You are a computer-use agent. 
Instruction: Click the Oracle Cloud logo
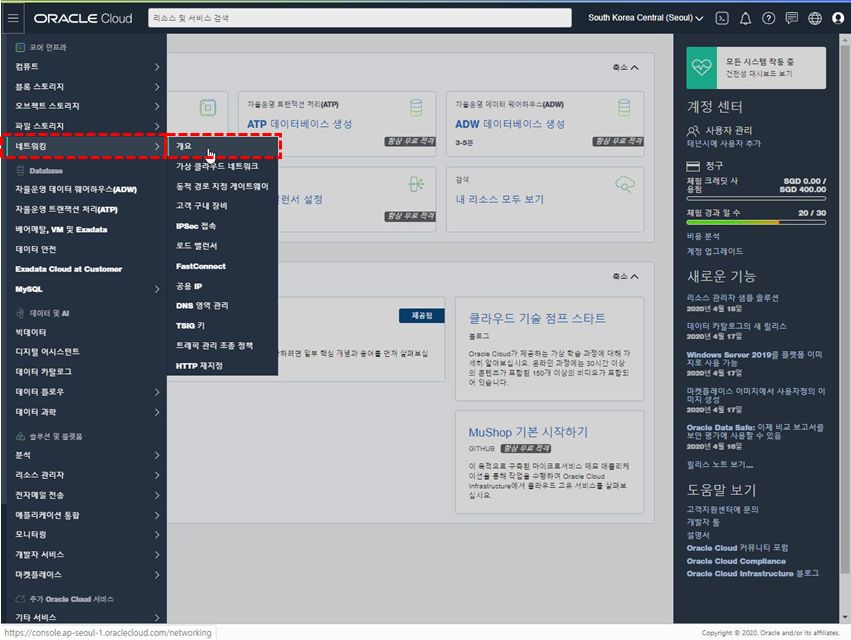82,18
